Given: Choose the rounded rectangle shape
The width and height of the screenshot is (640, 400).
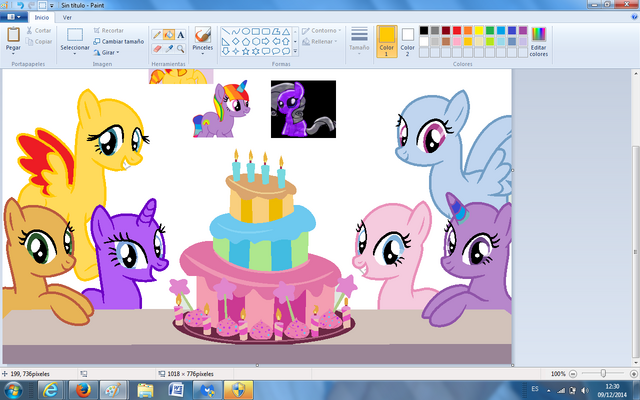Looking at the screenshot, I should point(266,31).
